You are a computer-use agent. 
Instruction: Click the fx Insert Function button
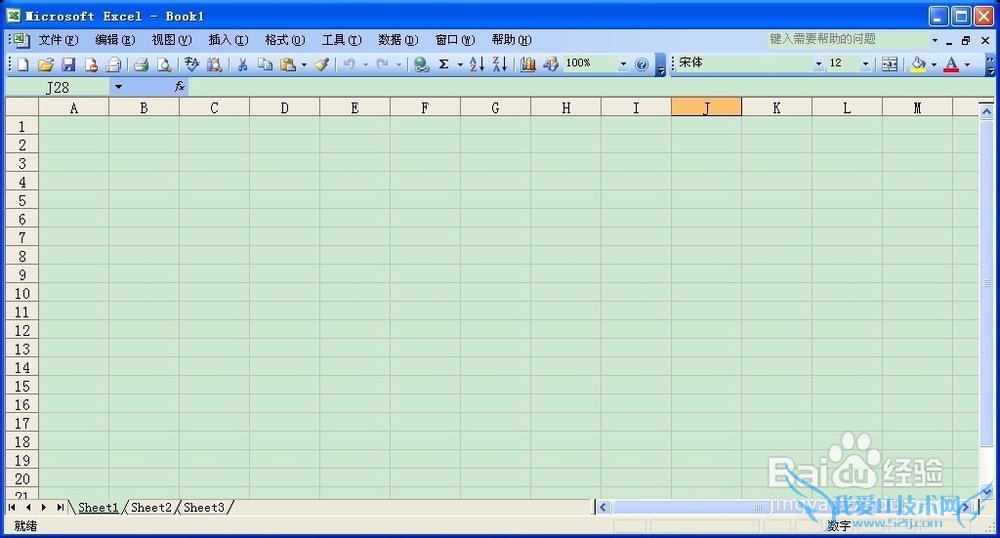click(x=180, y=87)
